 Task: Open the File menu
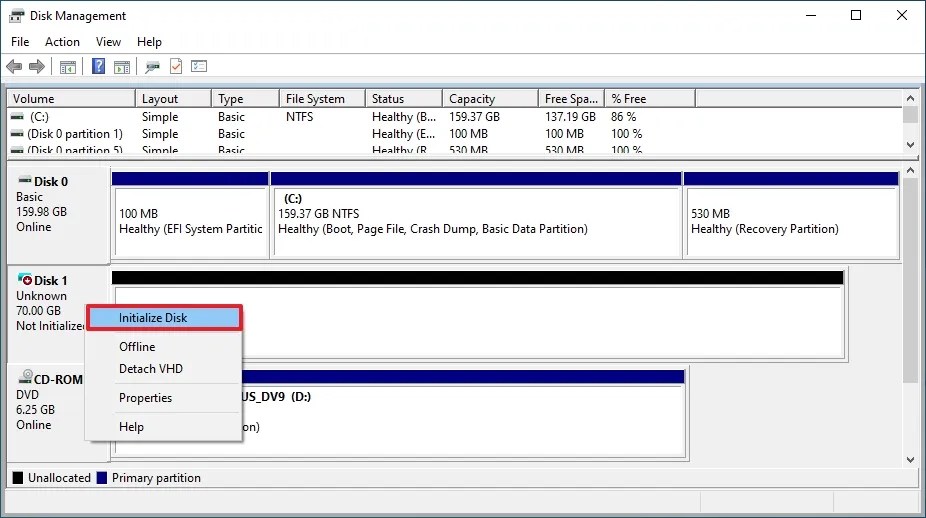tap(20, 42)
